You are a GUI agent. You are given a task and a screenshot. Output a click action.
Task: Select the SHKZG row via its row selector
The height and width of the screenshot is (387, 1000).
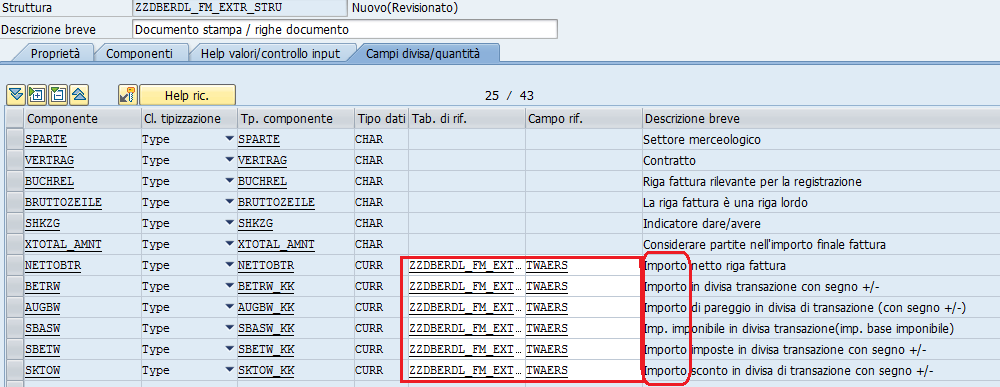click(x=15, y=223)
